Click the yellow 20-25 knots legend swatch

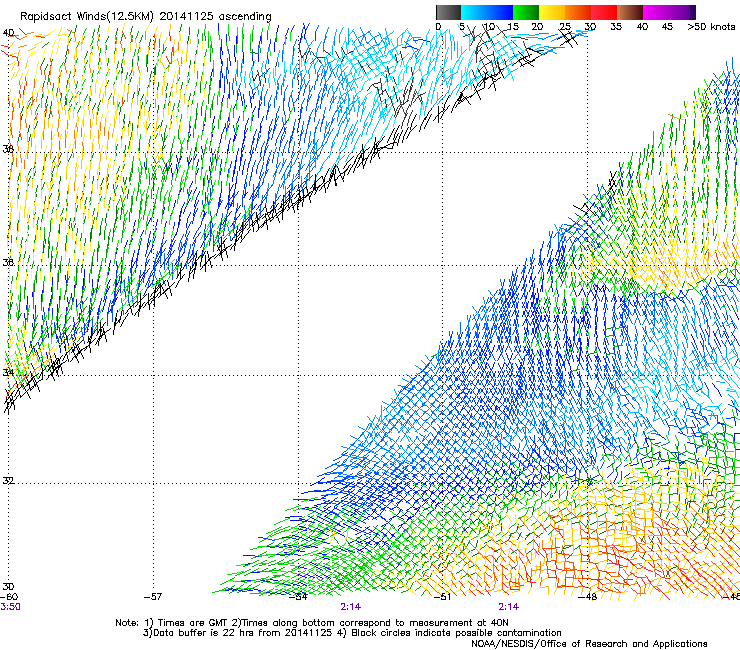click(x=552, y=12)
